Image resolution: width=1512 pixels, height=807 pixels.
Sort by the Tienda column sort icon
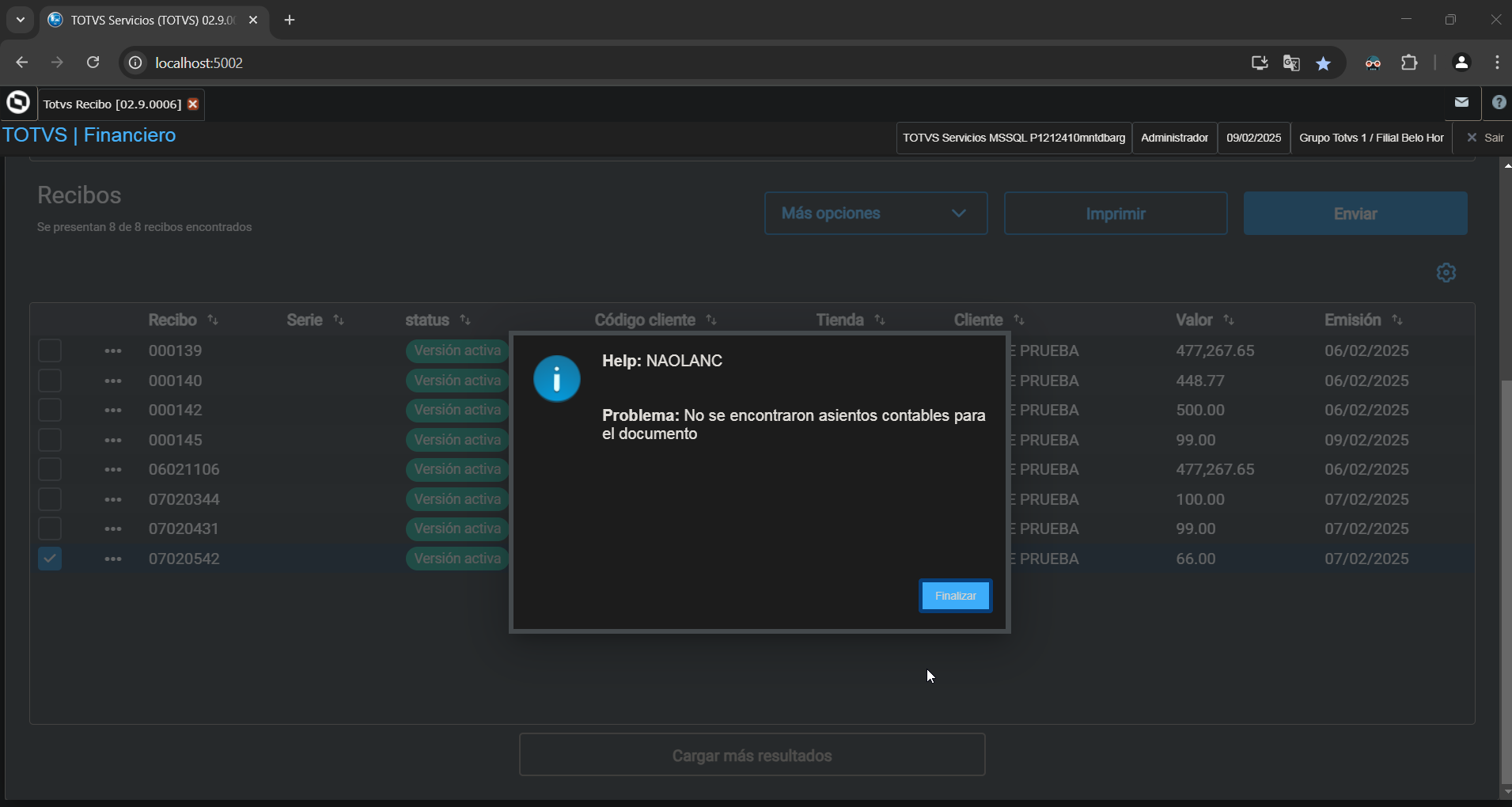[880, 320]
